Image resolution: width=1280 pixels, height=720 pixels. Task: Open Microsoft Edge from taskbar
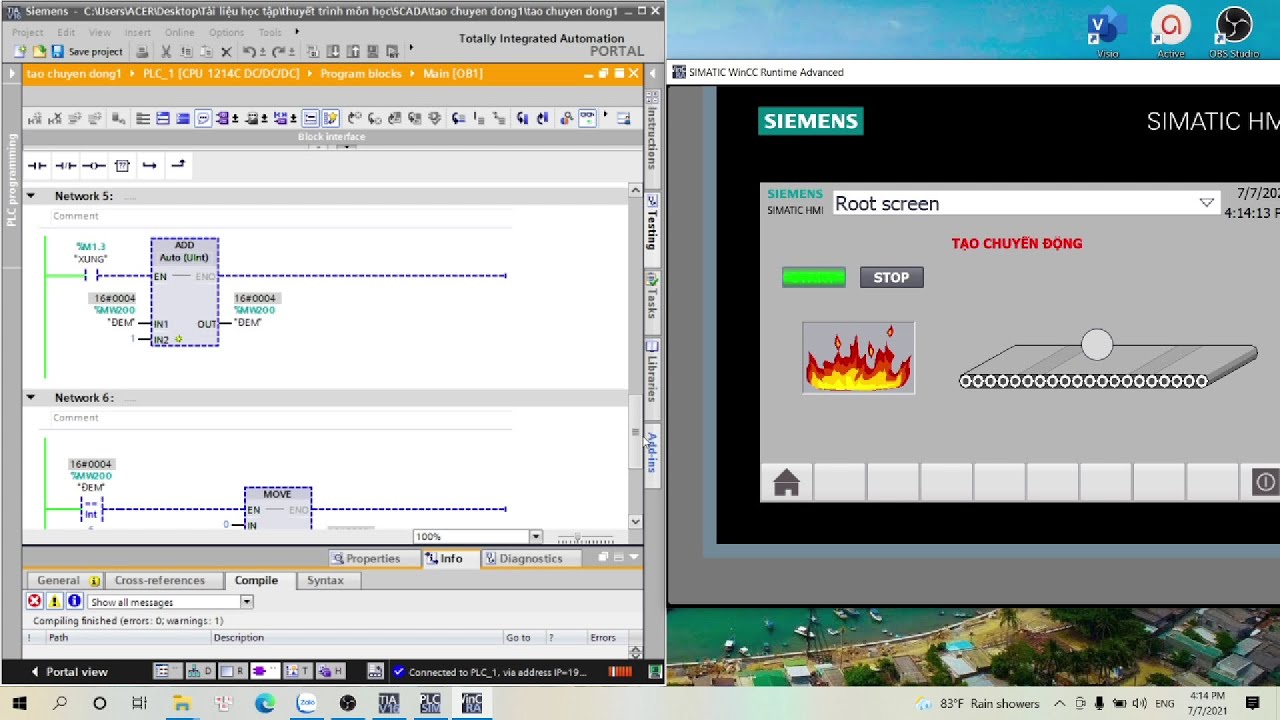pyautogui.click(x=265, y=703)
